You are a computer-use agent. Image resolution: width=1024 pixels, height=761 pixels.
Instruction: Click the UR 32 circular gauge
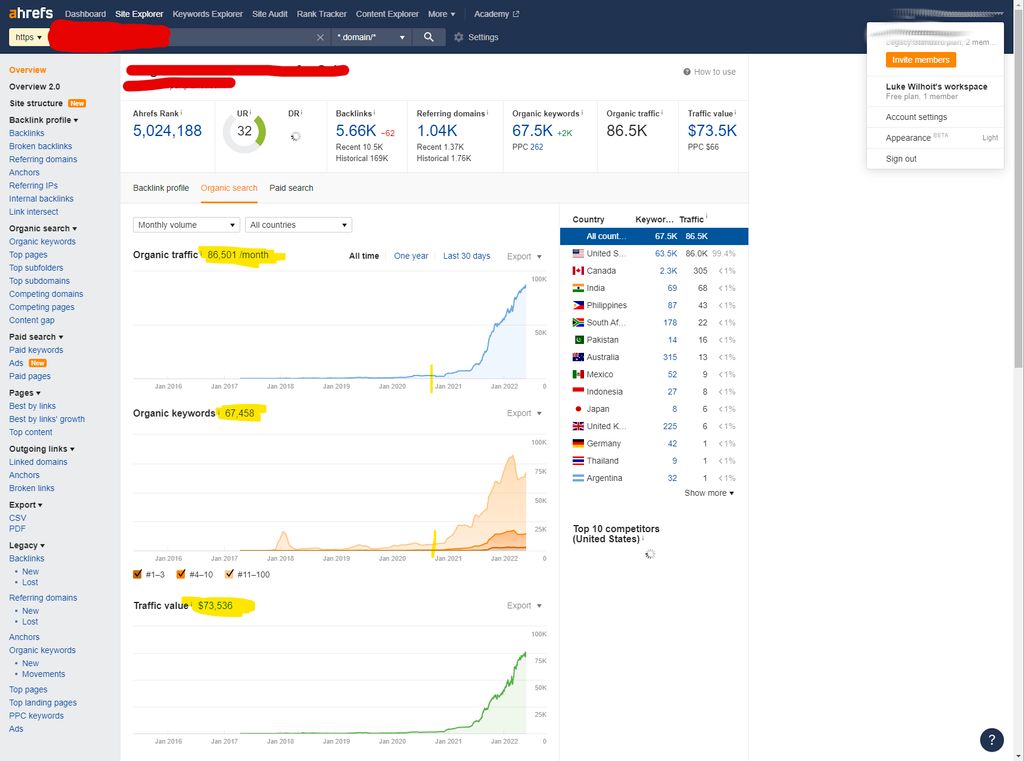[244, 132]
